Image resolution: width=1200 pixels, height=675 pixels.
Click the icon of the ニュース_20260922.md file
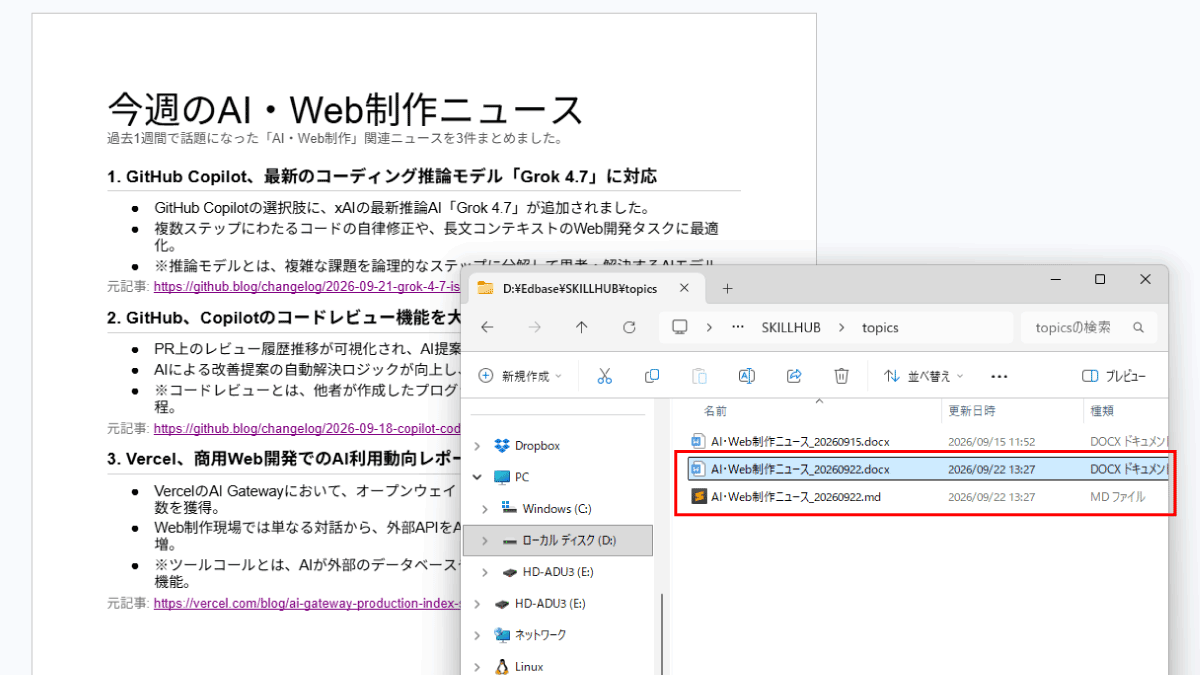point(699,496)
